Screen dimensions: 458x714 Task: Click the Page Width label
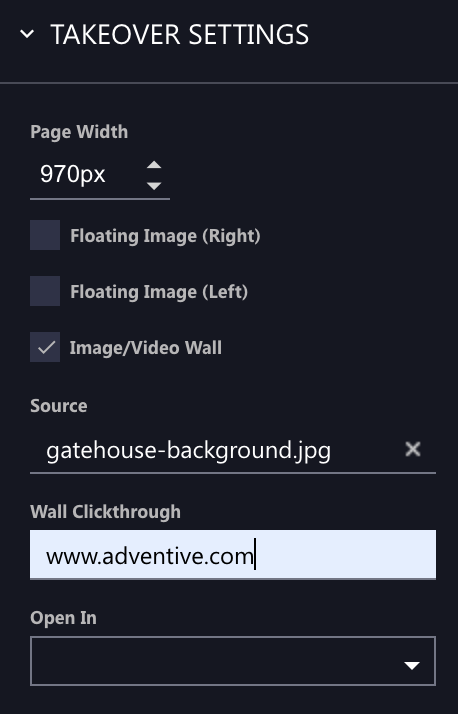point(79,132)
